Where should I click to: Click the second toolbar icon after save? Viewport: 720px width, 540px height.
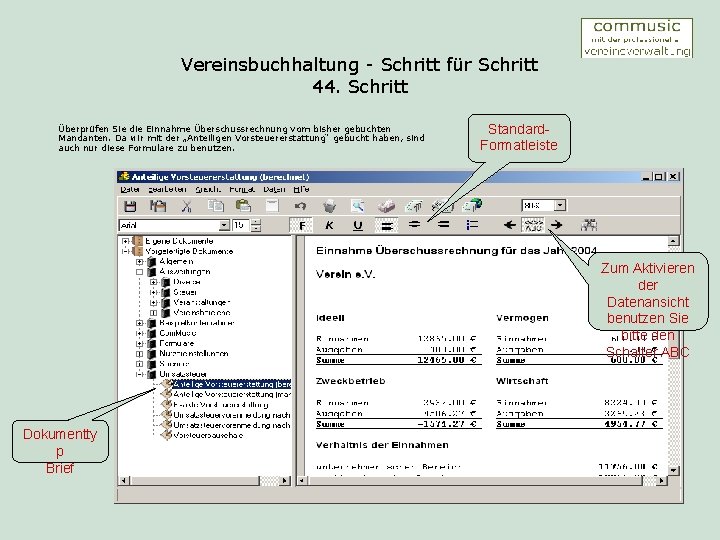tap(158, 206)
